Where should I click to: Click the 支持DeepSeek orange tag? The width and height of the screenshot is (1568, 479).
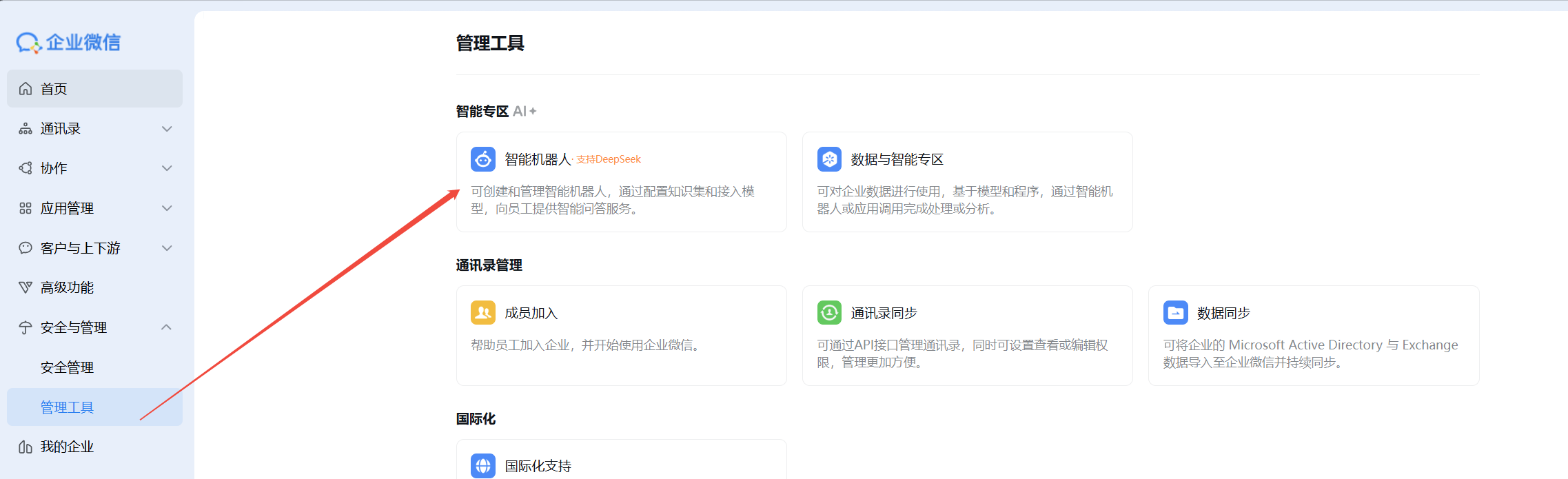pos(609,160)
